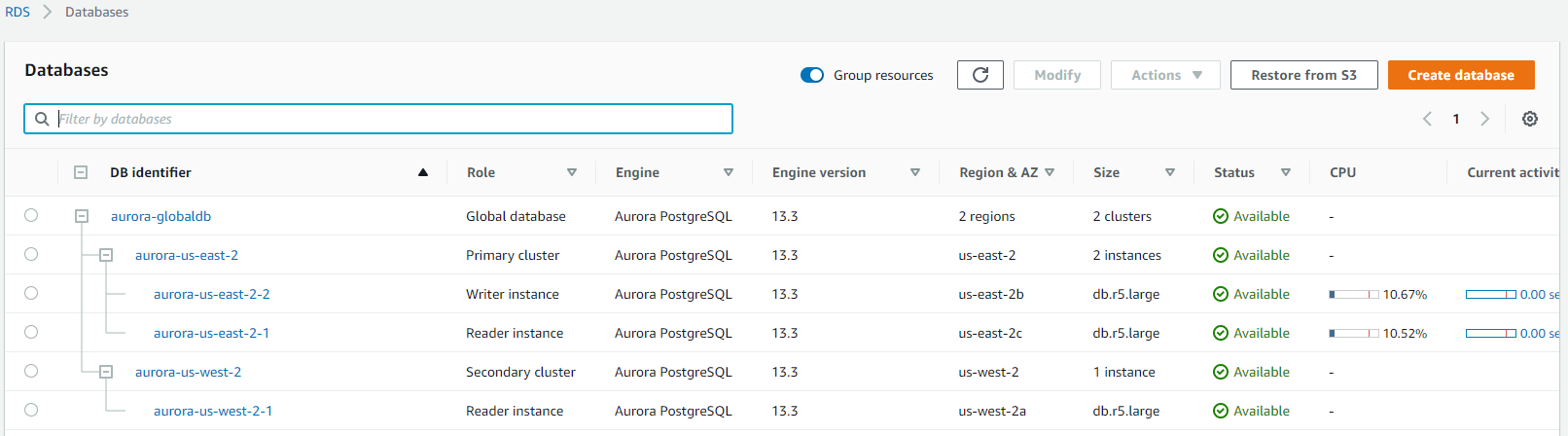The image size is (1568, 436).
Task: Click Current activity column header
Action: click(1514, 172)
